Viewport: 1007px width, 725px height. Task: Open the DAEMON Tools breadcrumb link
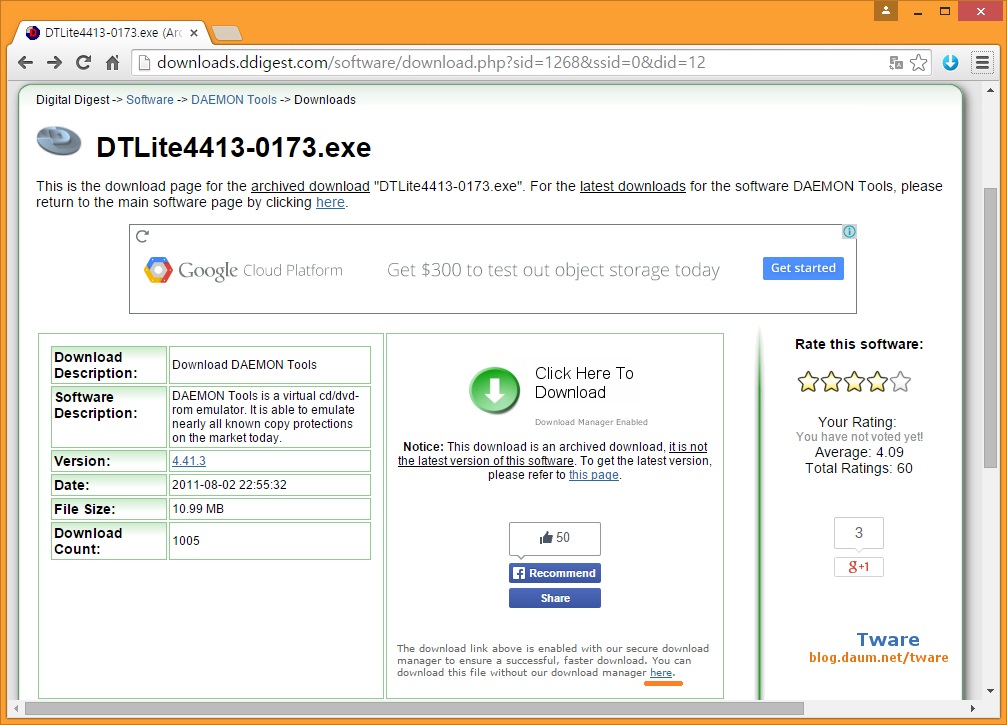pos(234,100)
